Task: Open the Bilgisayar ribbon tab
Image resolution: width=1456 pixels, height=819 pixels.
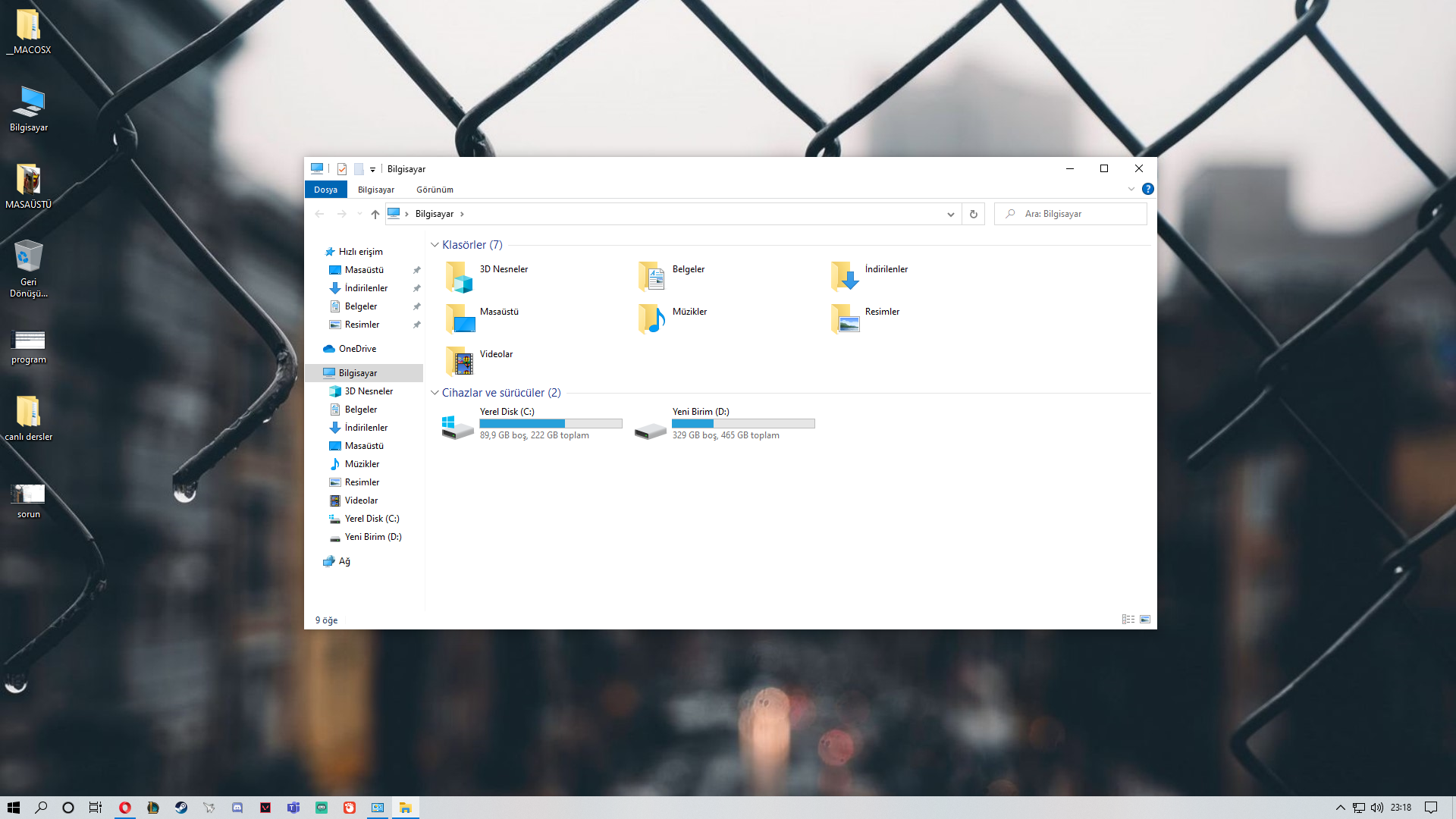Action: pyautogui.click(x=376, y=190)
